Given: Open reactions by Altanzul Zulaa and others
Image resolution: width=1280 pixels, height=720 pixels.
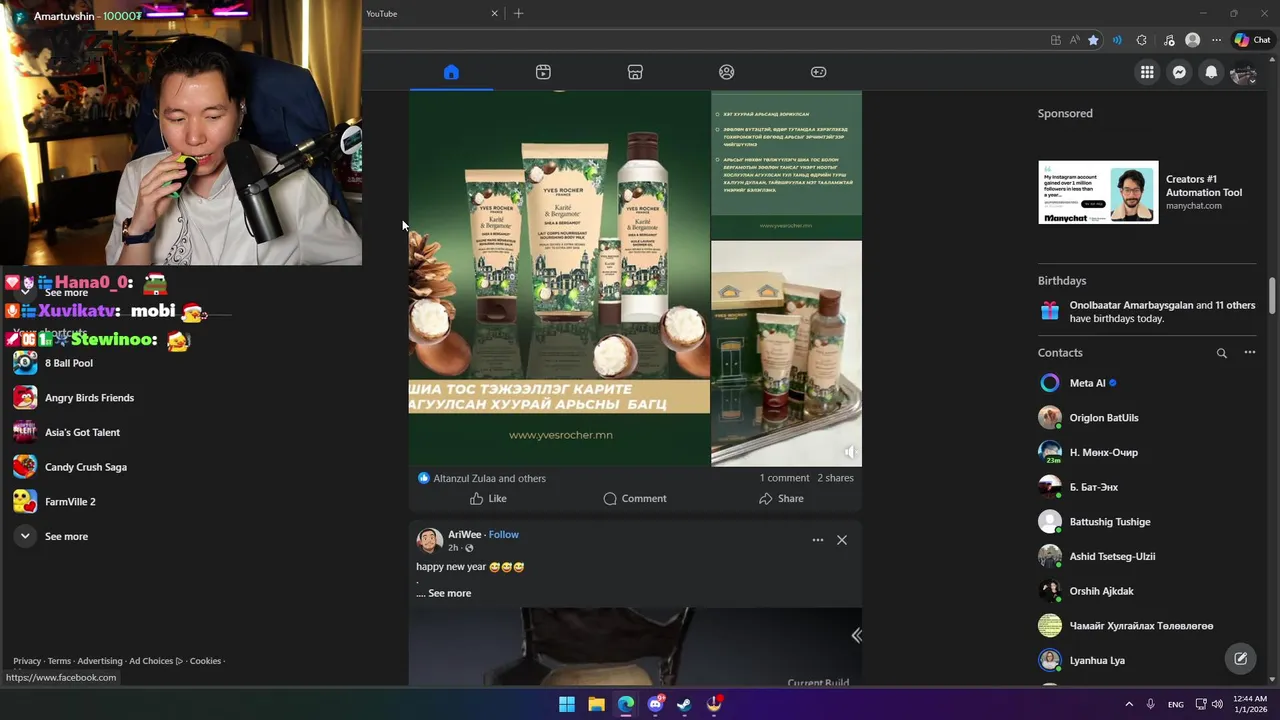Looking at the screenshot, I should click(489, 478).
